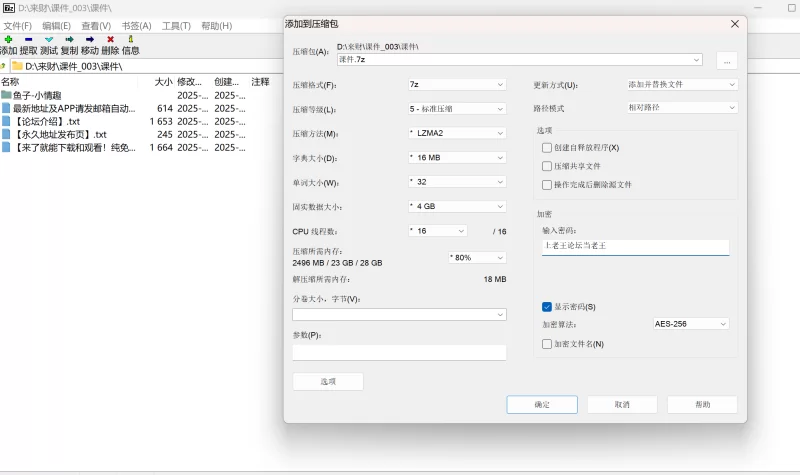This screenshot has width=800, height=475.
Task: Click the Copy (复制) toolbar icon
Action: 69,39
